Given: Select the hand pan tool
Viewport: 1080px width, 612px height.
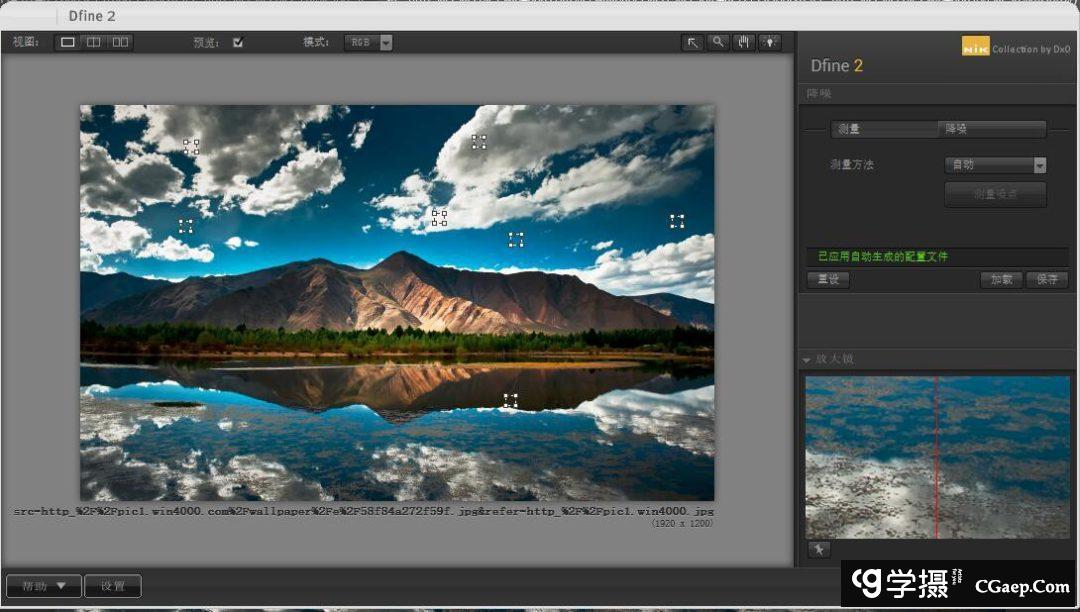Looking at the screenshot, I should [744, 42].
